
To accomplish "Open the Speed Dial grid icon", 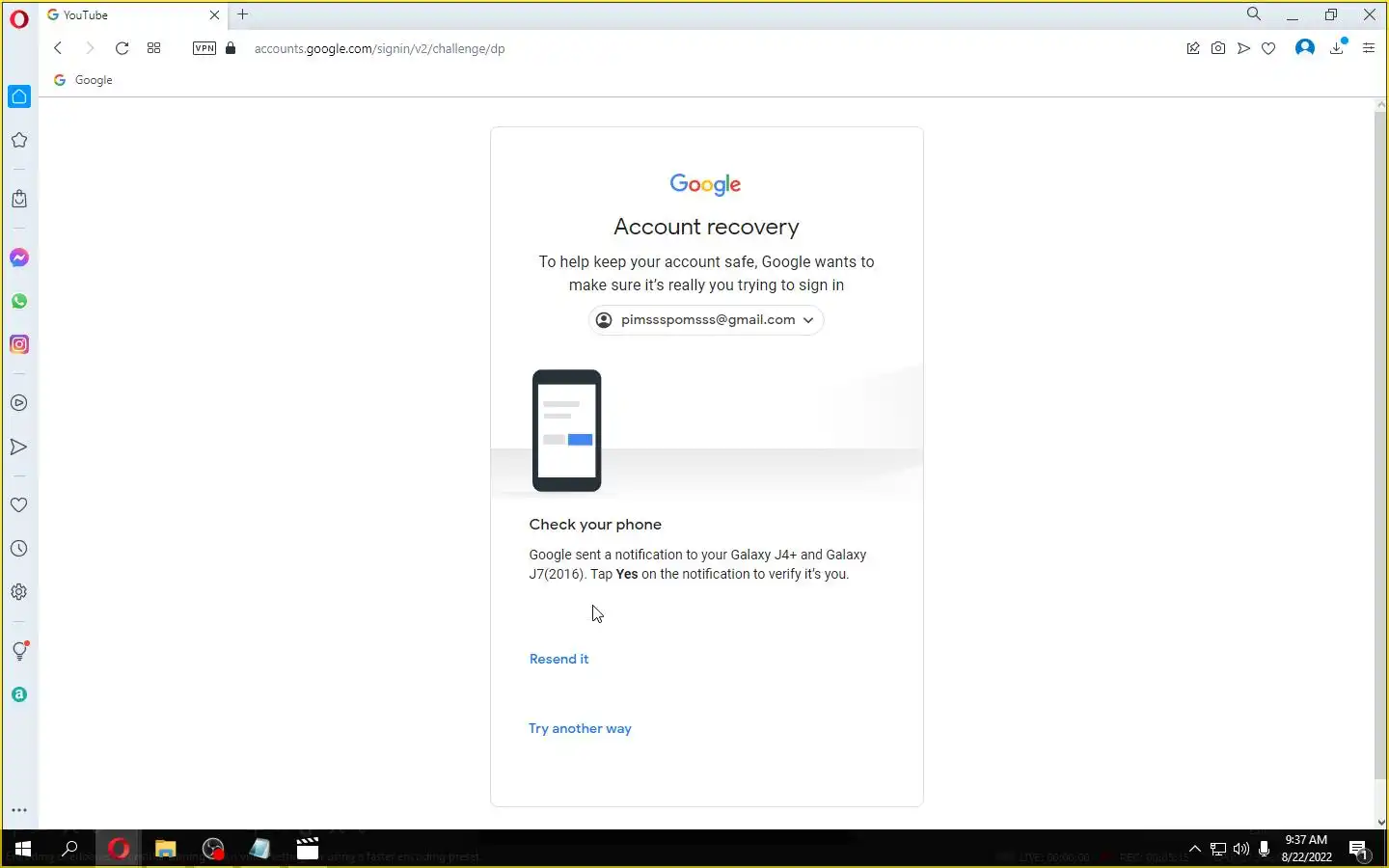I will (x=153, y=48).
